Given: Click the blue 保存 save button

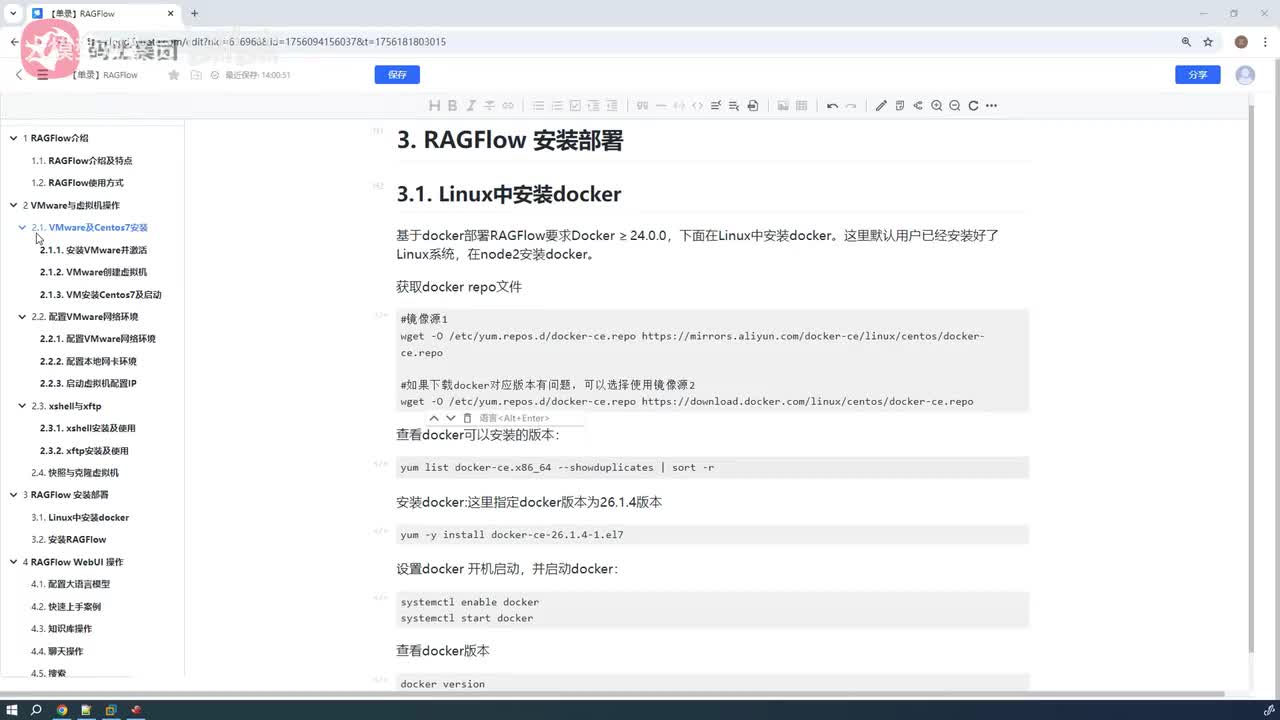Looking at the screenshot, I should 397,75.
